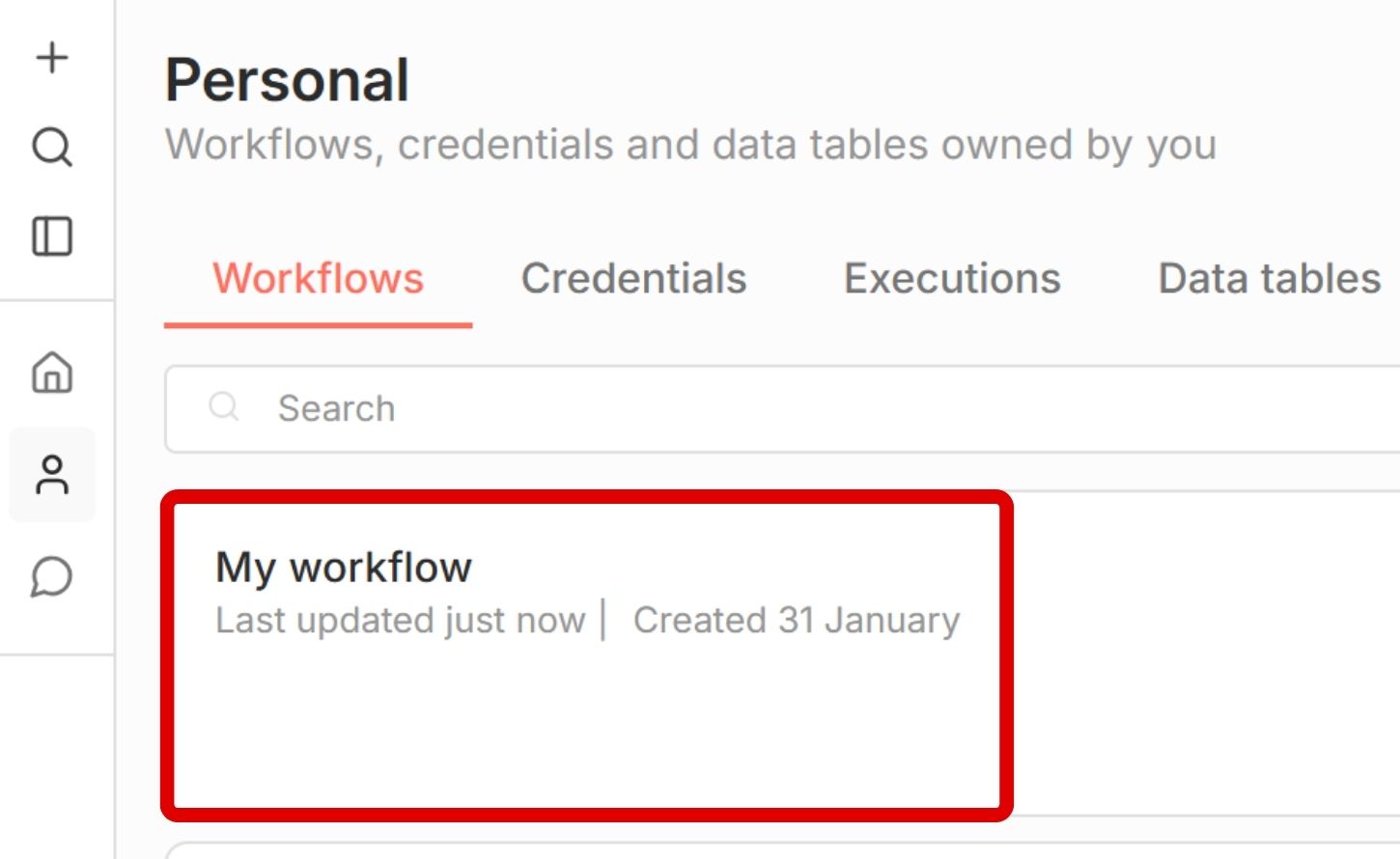Open the Data tables tab

click(1269, 278)
